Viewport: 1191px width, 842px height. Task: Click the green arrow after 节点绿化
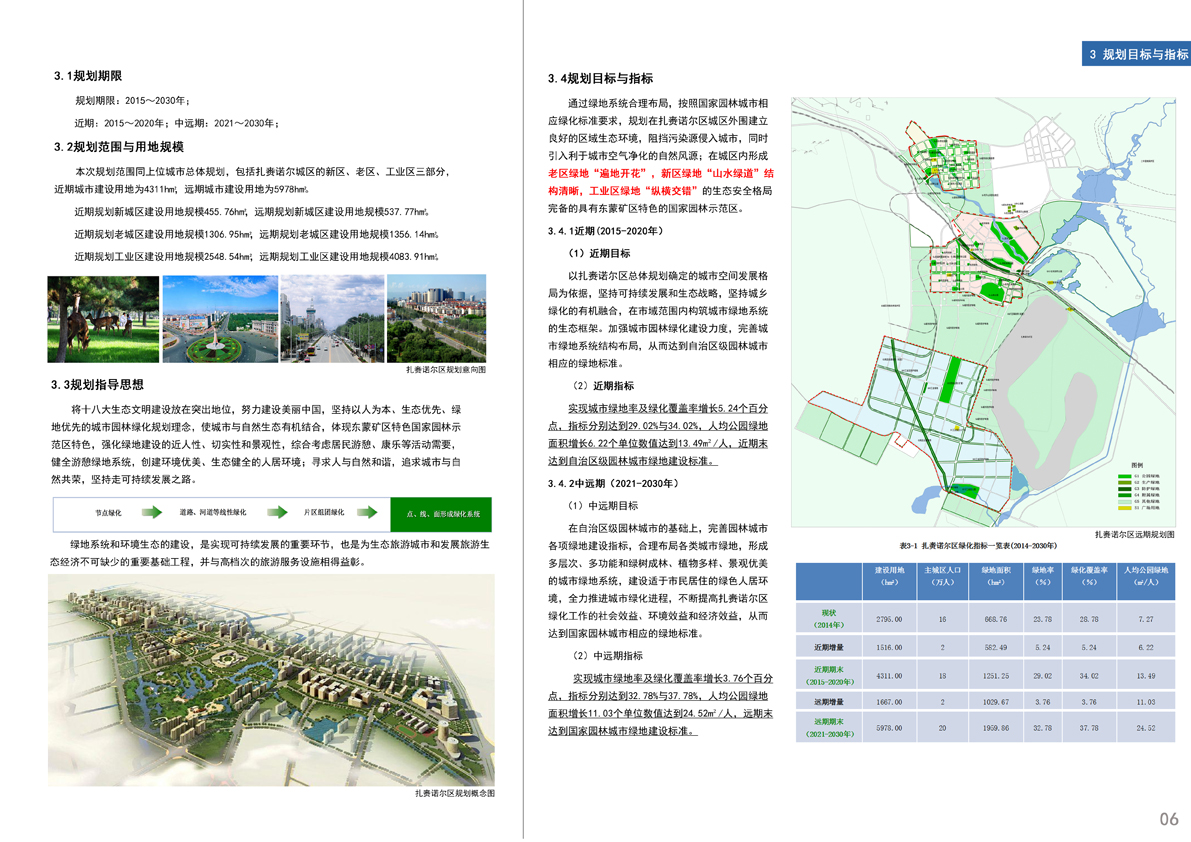point(152,512)
